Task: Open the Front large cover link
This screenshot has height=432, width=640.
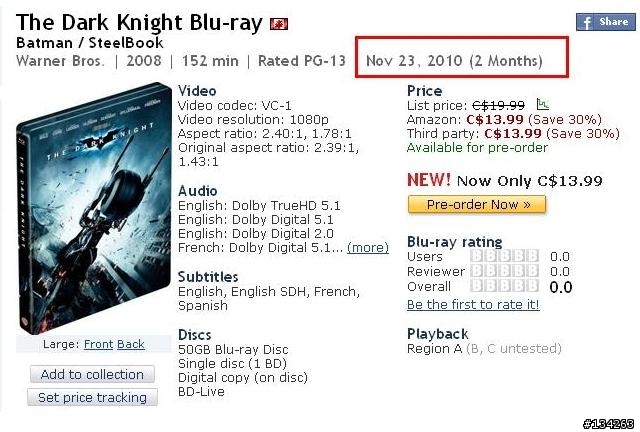Action: coord(98,344)
